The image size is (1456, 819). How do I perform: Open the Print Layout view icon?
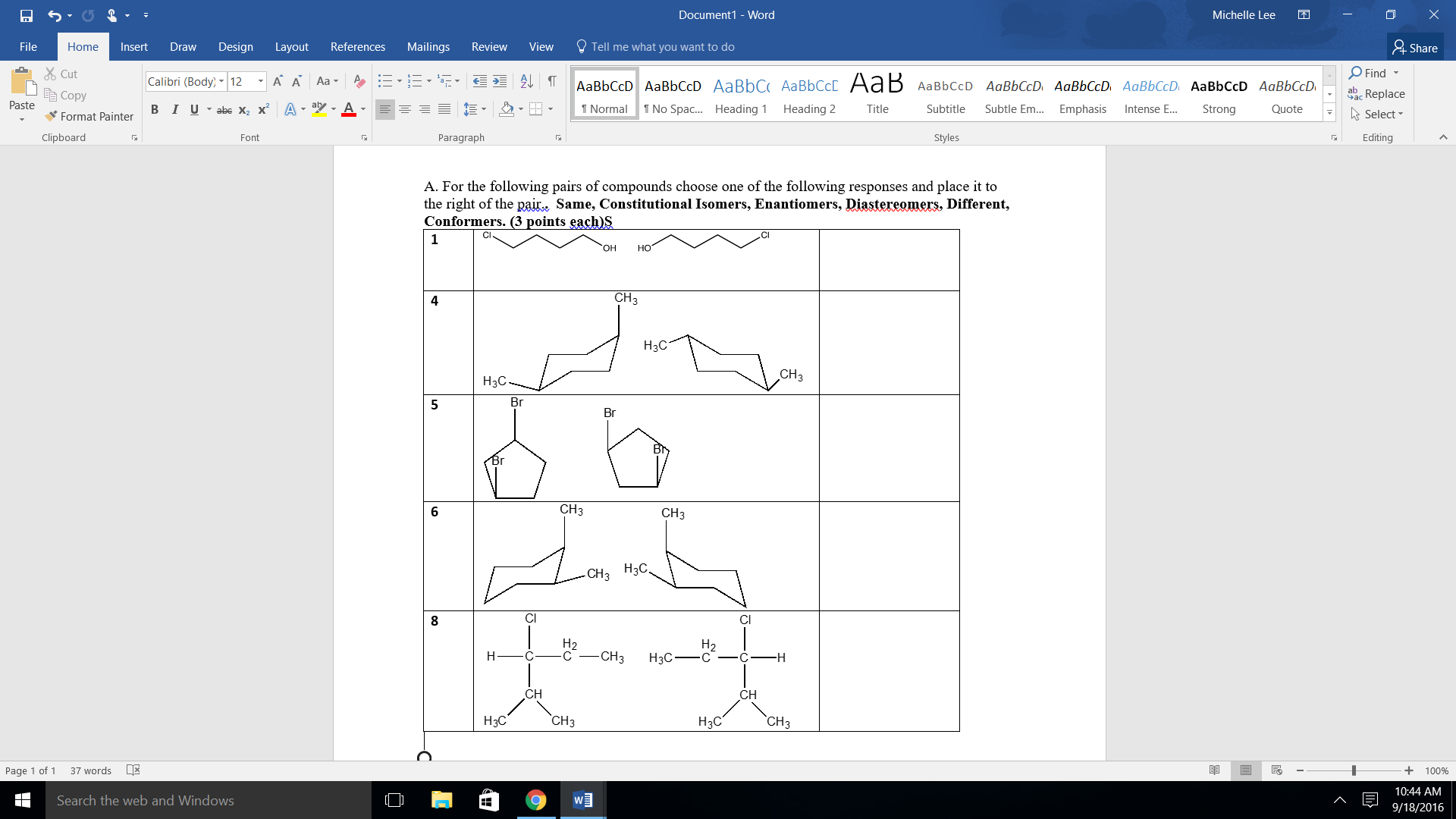pos(1246,770)
